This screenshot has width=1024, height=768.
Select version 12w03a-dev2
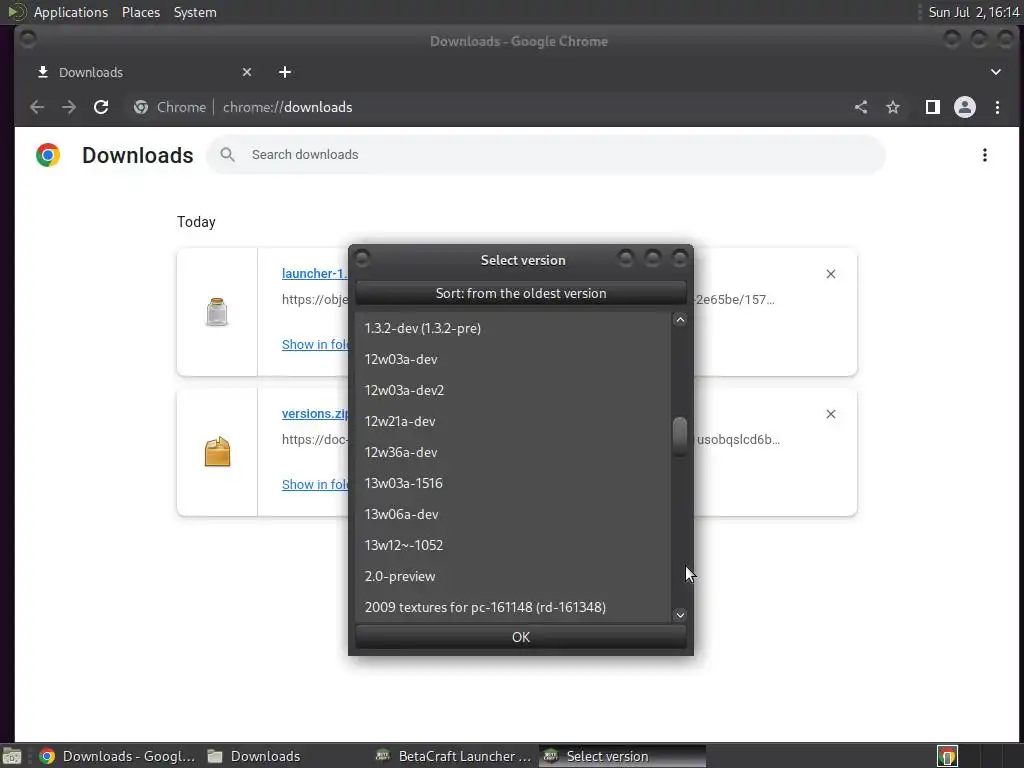coord(513,390)
